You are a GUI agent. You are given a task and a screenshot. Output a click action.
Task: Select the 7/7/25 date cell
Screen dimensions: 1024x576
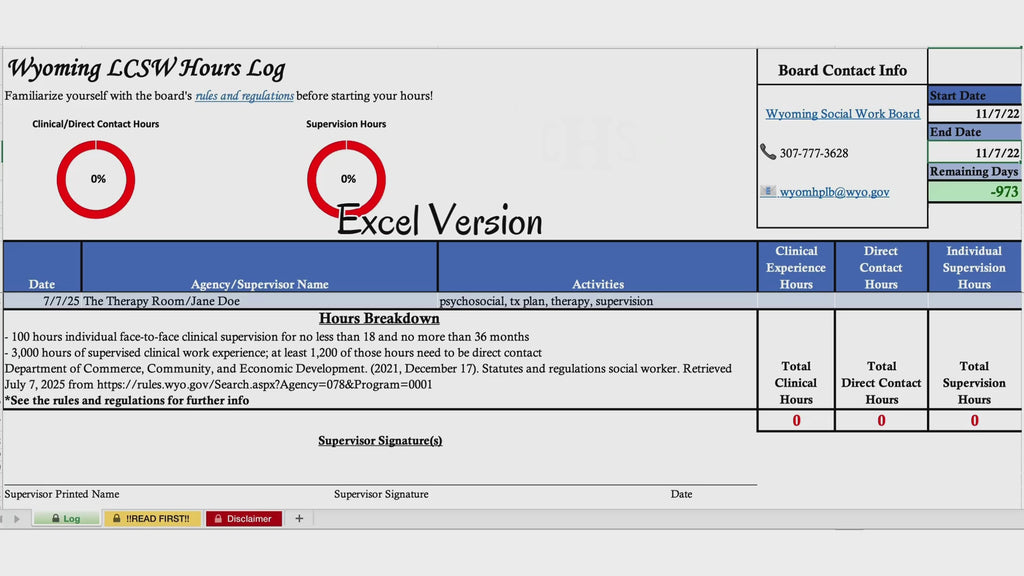[42, 301]
